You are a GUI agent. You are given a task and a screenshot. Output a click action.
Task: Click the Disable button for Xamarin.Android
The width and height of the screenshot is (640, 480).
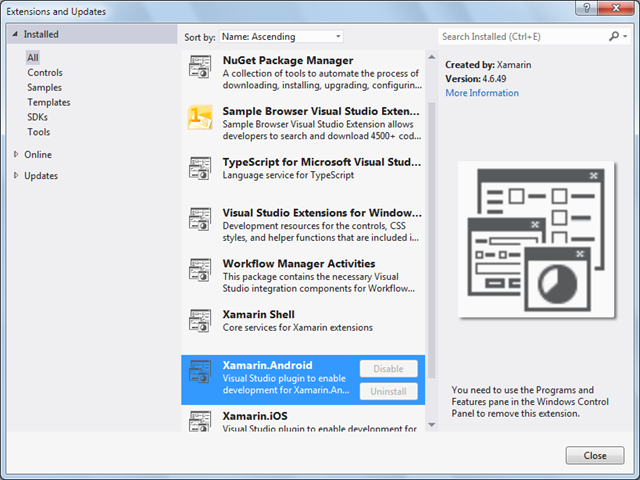point(389,369)
